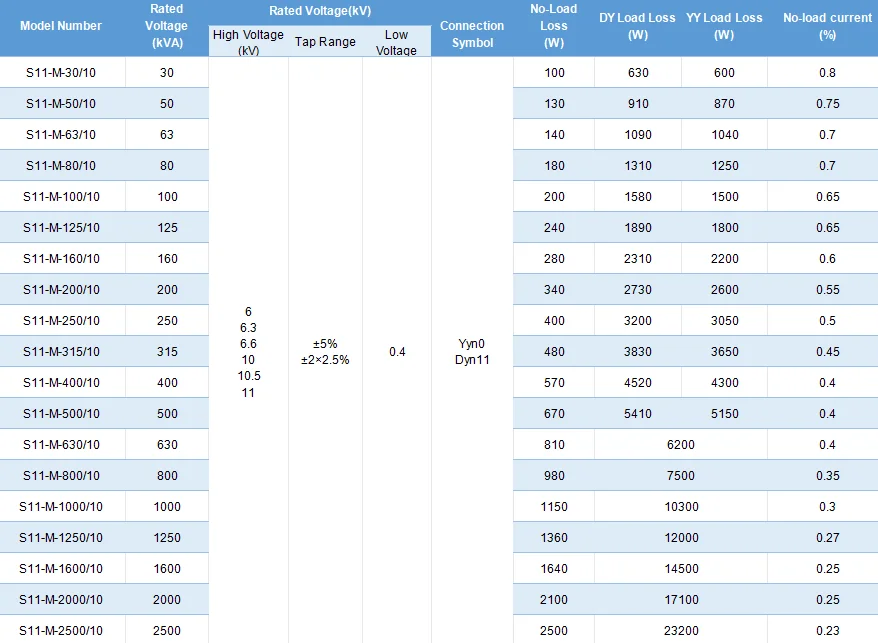Select merged load loss value 7500
Viewport: 878px width, 643px height.
[x=681, y=476]
